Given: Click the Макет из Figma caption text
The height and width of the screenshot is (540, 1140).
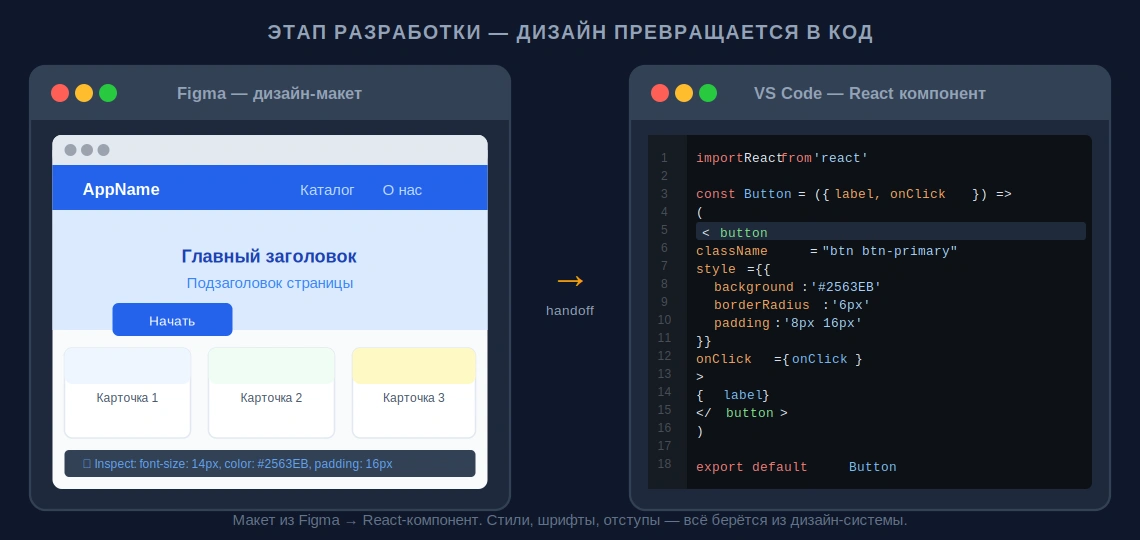Looking at the screenshot, I should coord(570,520).
